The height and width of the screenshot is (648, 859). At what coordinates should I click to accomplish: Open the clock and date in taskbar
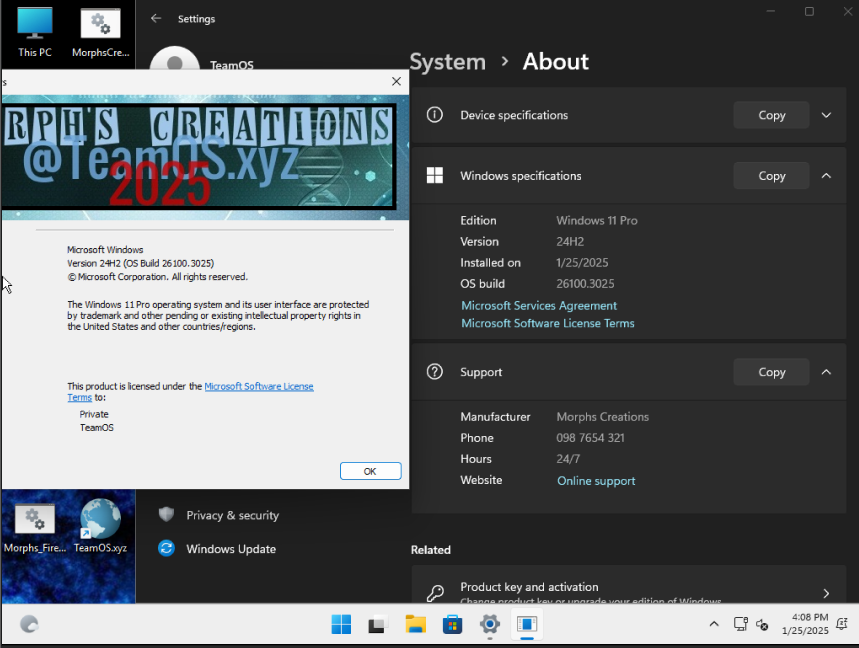click(805, 624)
